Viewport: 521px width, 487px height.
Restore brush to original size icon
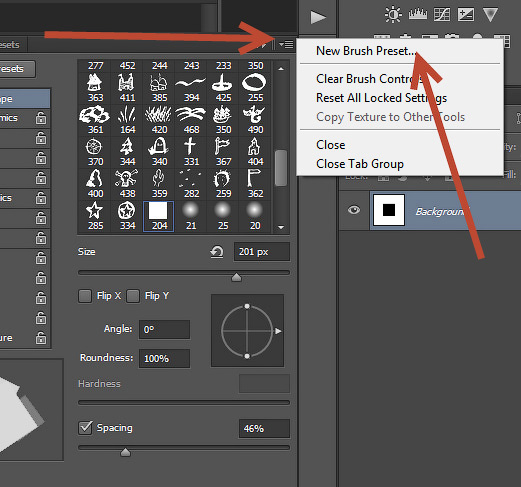217,252
